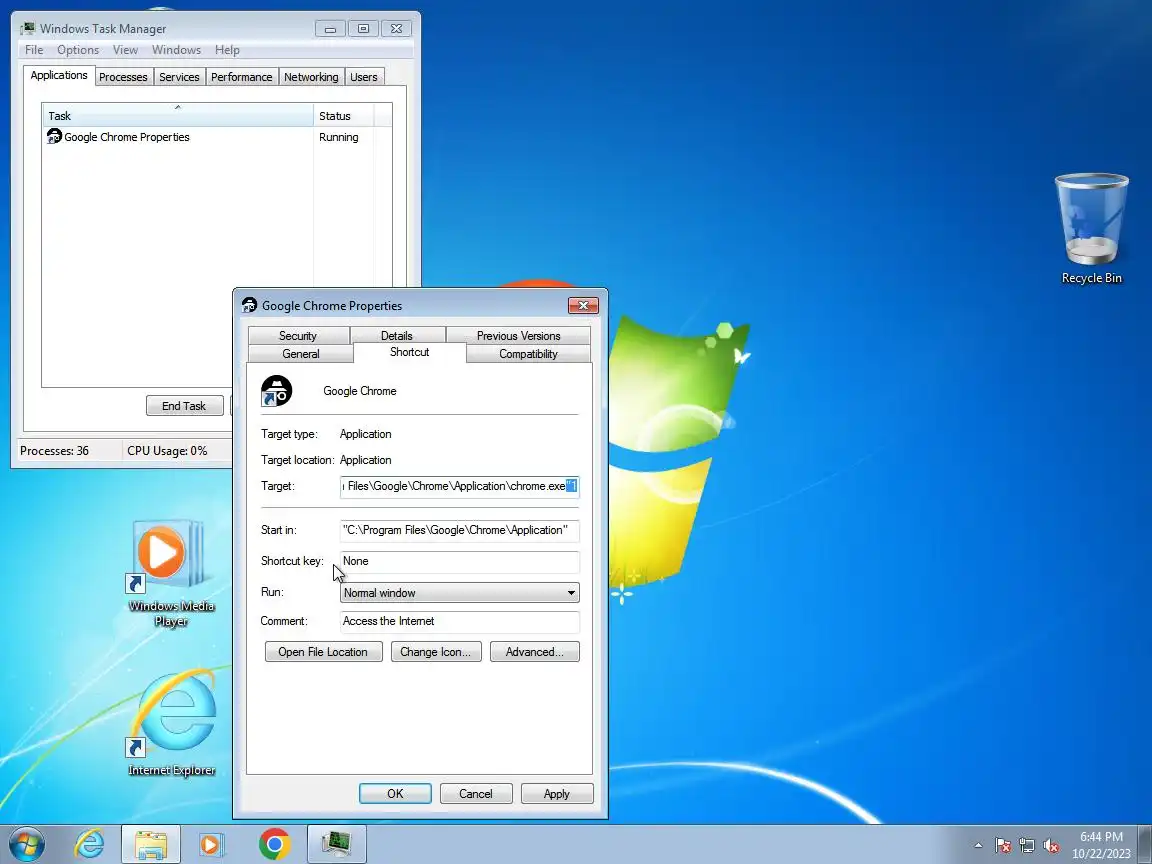The width and height of the screenshot is (1152, 864).
Task: Sort by Task column header
Action: click(x=178, y=115)
